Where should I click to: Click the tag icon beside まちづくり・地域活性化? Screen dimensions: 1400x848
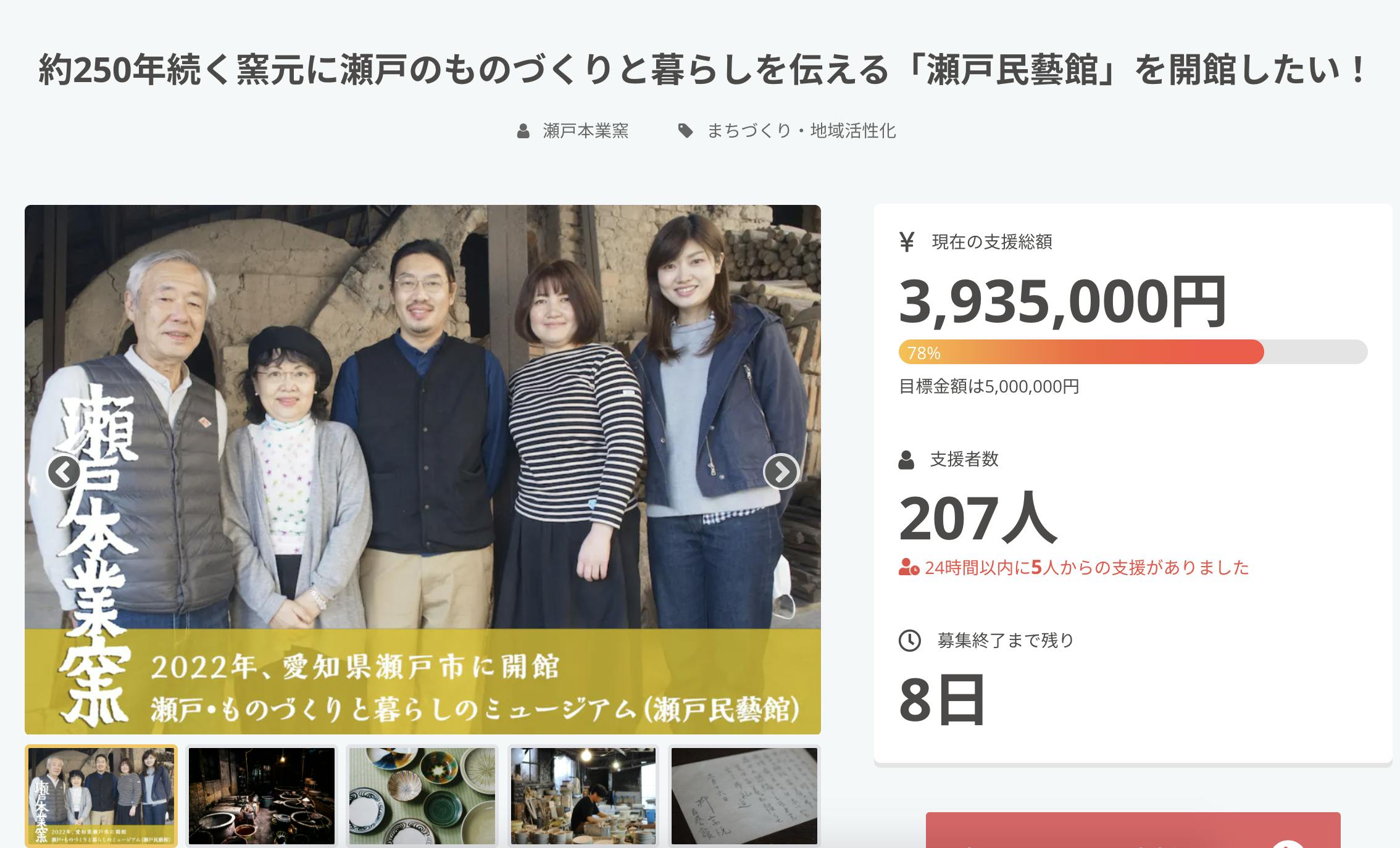685,131
